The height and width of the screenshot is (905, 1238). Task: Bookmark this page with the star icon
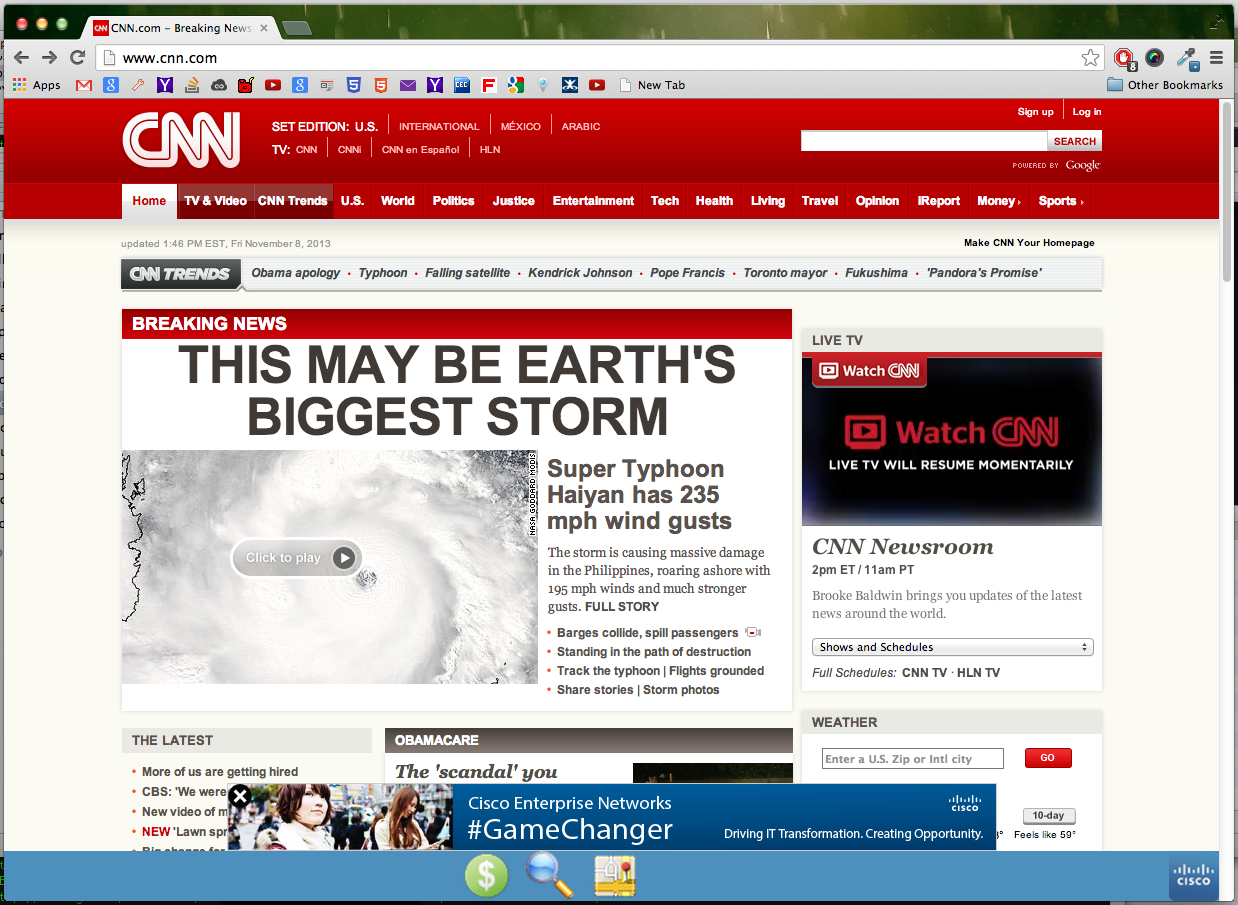point(1090,58)
